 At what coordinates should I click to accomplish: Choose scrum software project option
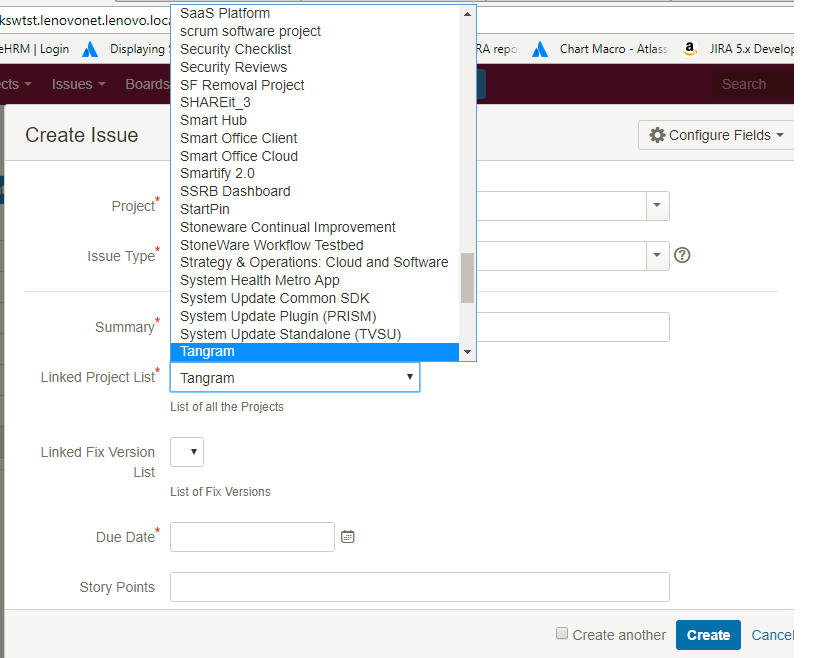click(x=315, y=31)
